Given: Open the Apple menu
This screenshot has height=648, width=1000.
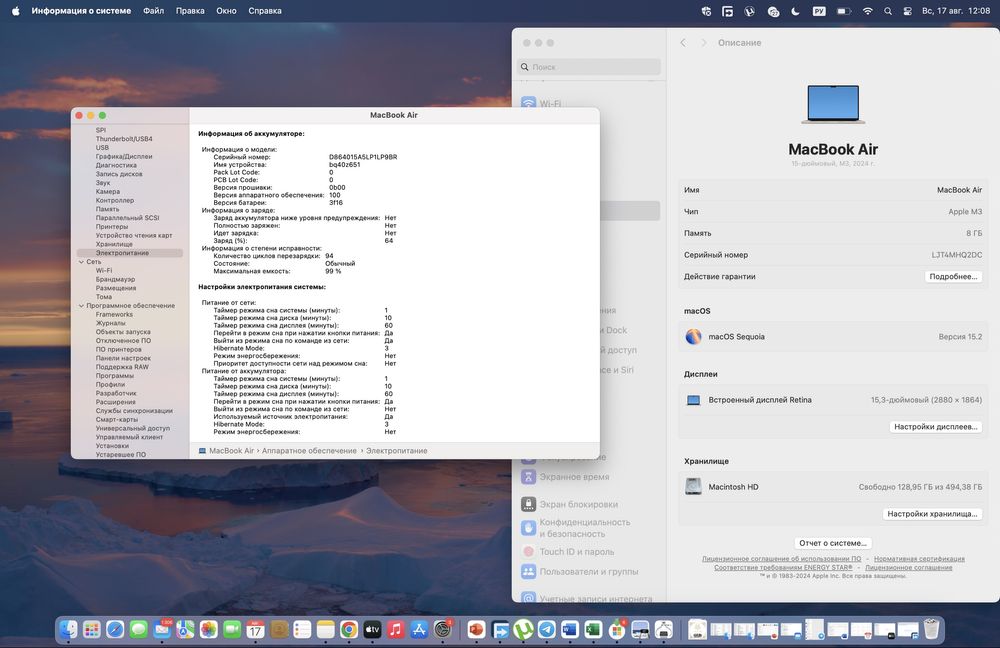Looking at the screenshot, I should (15, 11).
